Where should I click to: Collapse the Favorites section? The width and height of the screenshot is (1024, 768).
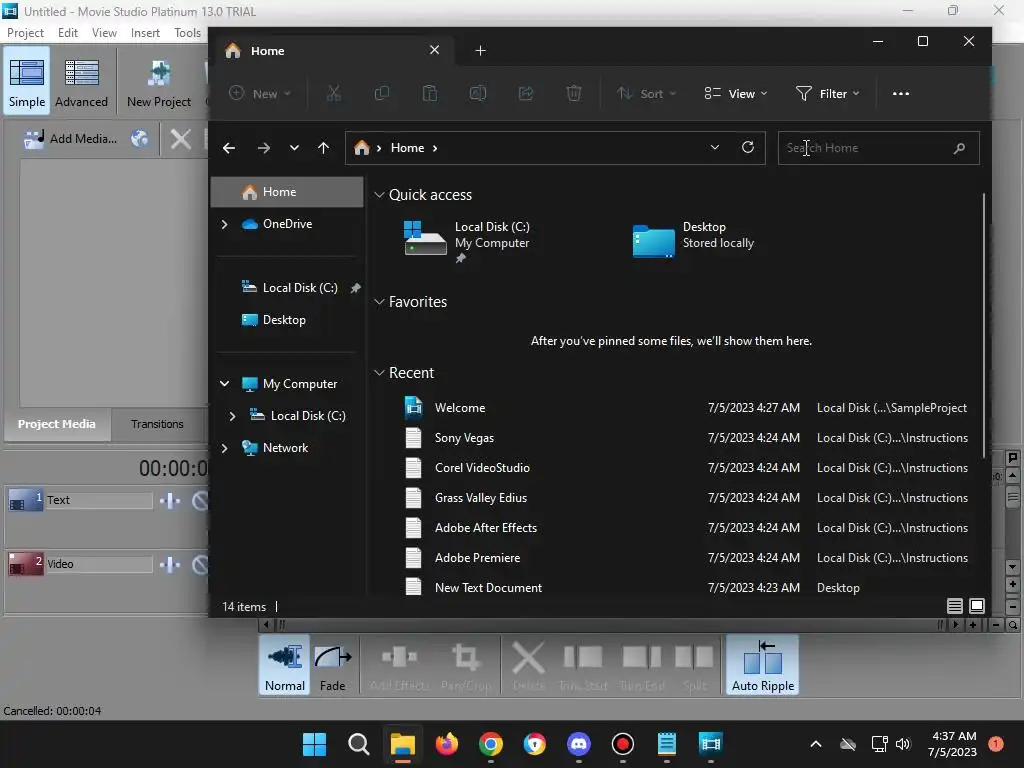pos(379,302)
